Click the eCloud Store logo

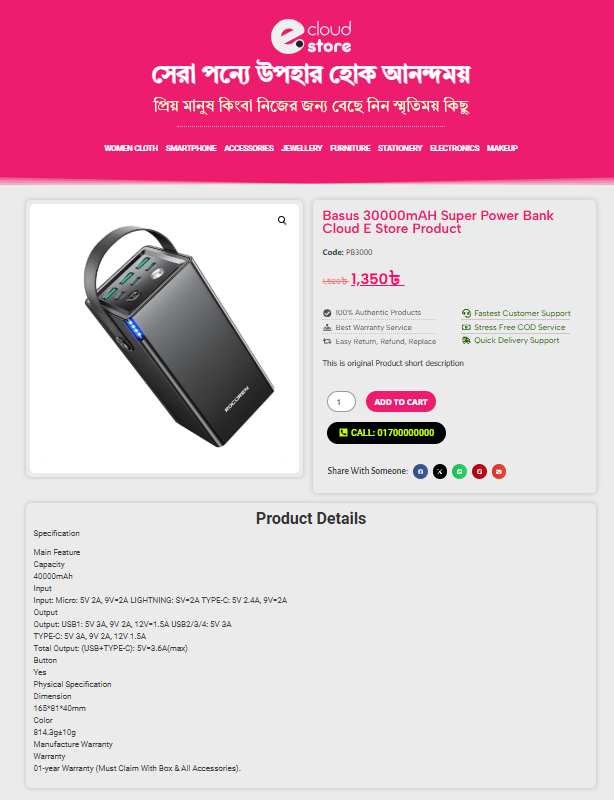[x=311, y=37]
